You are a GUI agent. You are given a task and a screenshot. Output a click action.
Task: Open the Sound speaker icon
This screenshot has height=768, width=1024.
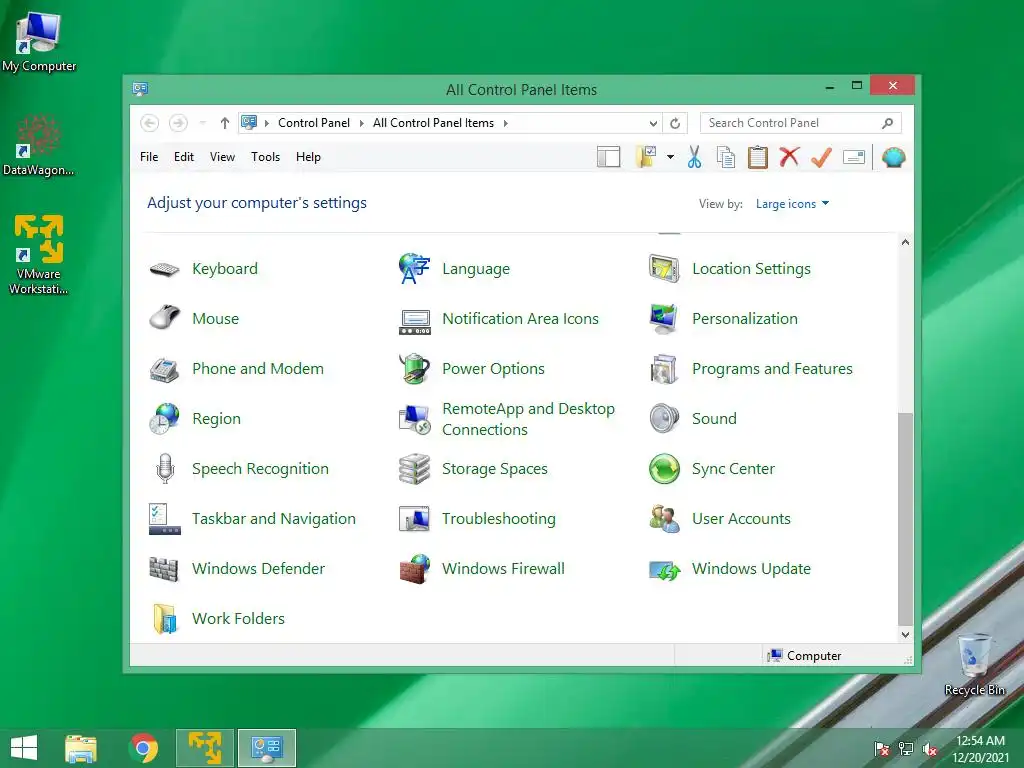pyautogui.click(x=664, y=419)
